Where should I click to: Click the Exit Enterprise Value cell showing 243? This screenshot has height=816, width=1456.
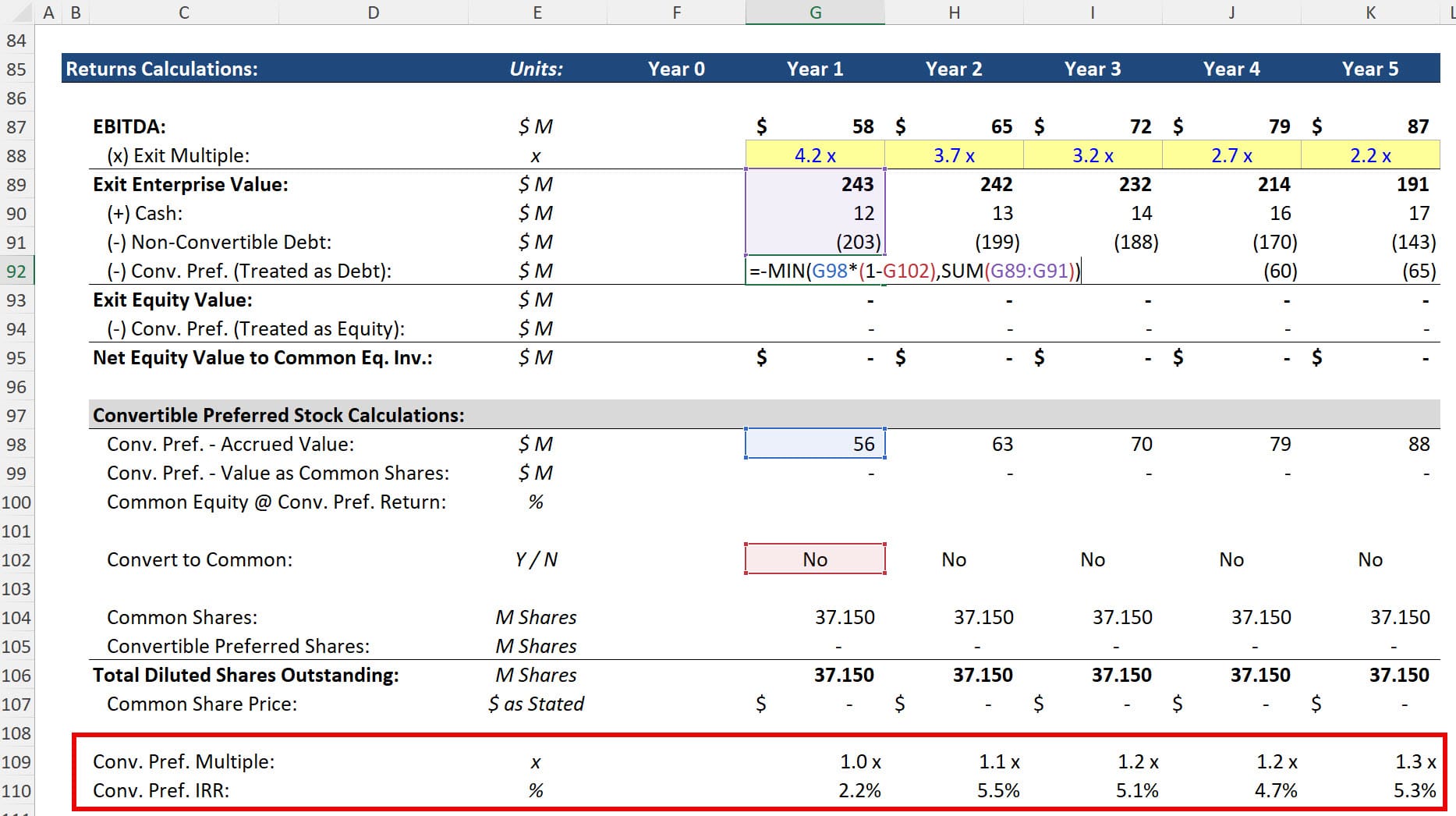click(815, 184)
